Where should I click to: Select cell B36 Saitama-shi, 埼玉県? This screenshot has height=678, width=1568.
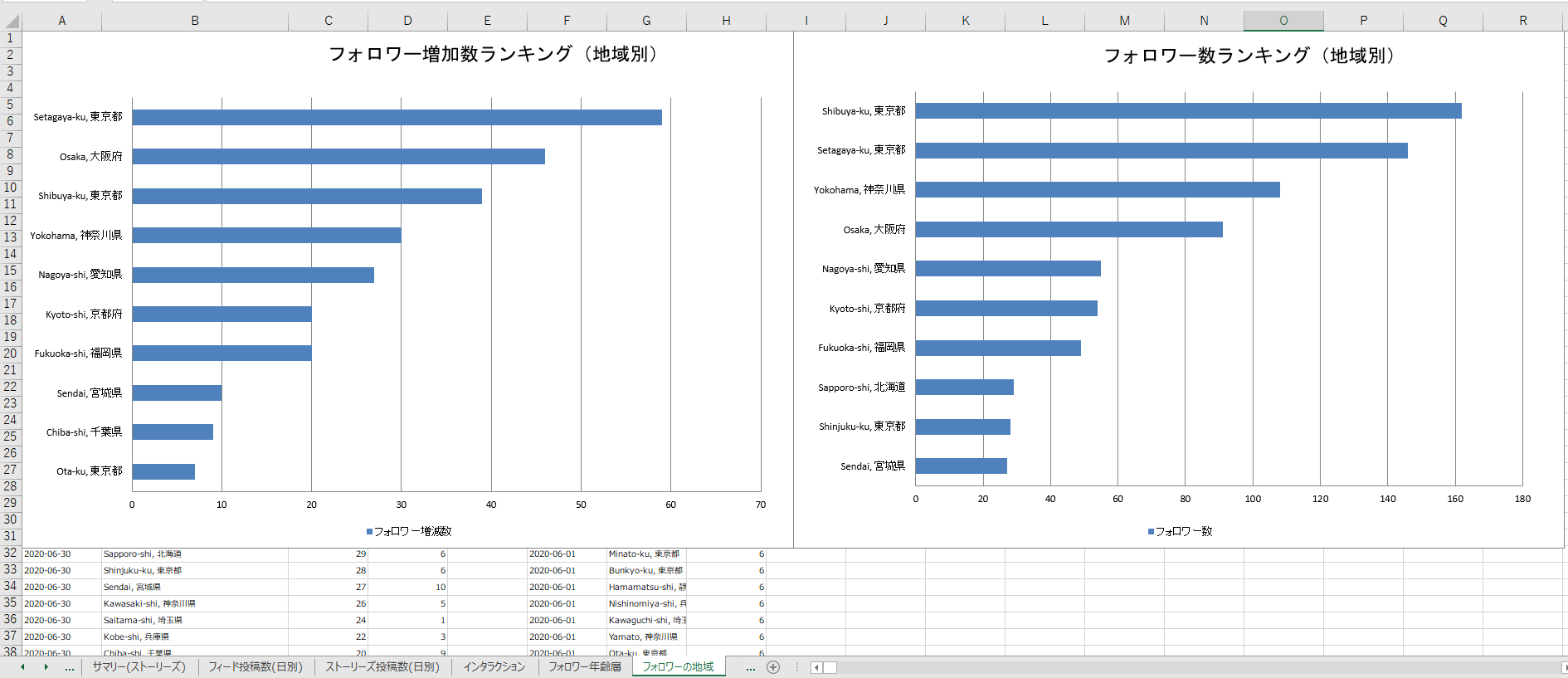(195, 620)
